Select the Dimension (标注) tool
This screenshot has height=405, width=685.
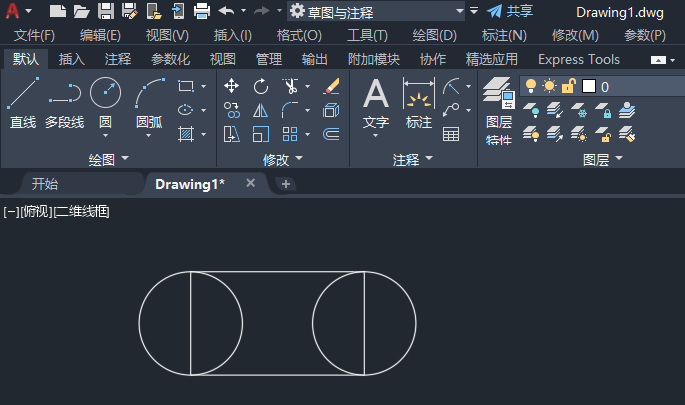coord(419,103)
